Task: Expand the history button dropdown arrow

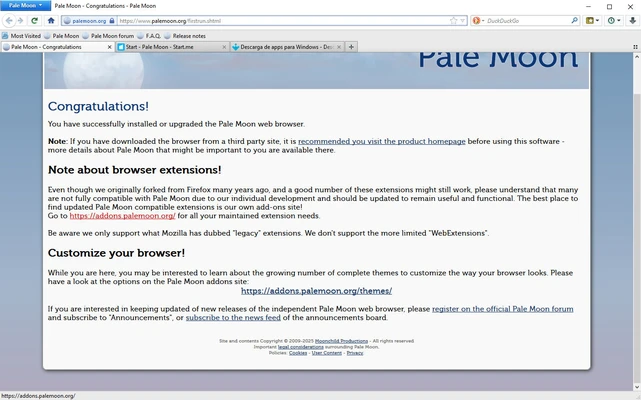Action: click(x=619, y=20)
